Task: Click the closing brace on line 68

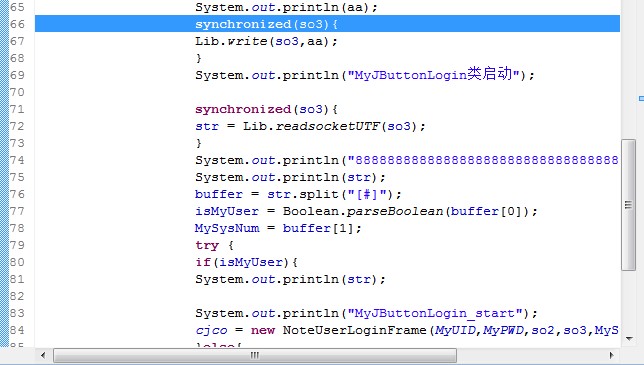Action: pyautogui.click(x=199, y=58)
